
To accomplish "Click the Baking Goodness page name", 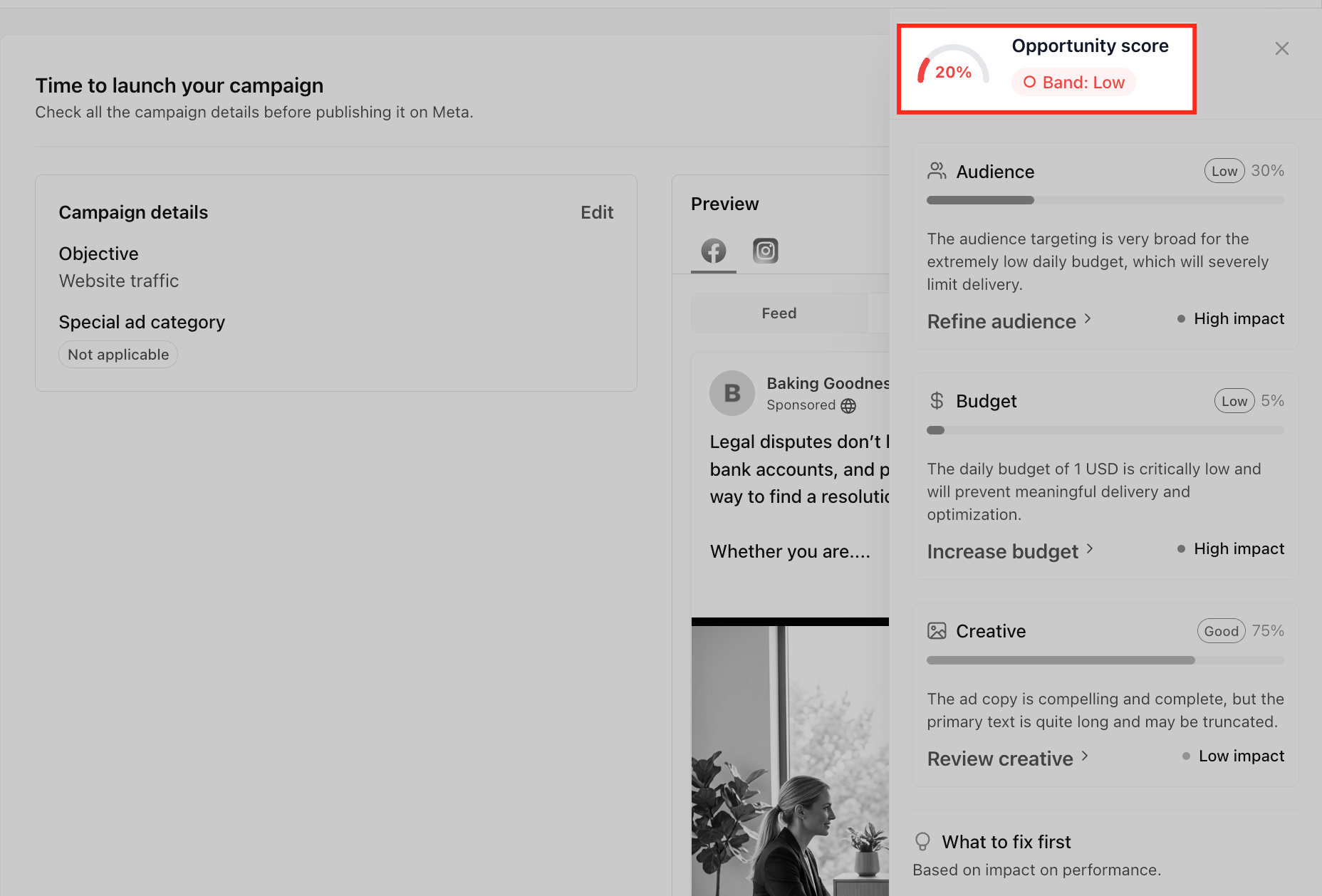I will [828, 383].
